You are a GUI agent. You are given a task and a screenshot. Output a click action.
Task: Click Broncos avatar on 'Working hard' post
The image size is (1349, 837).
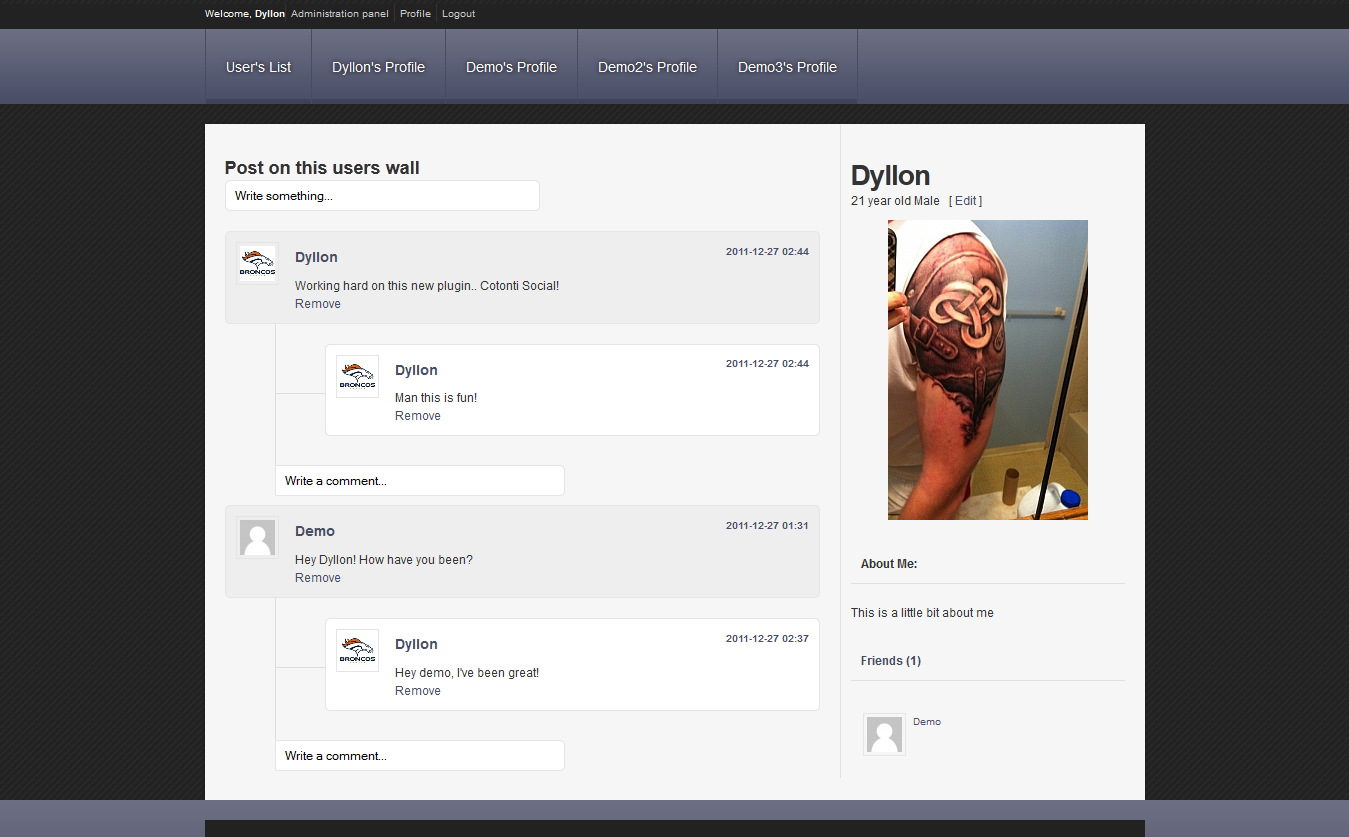click(257, 264)
